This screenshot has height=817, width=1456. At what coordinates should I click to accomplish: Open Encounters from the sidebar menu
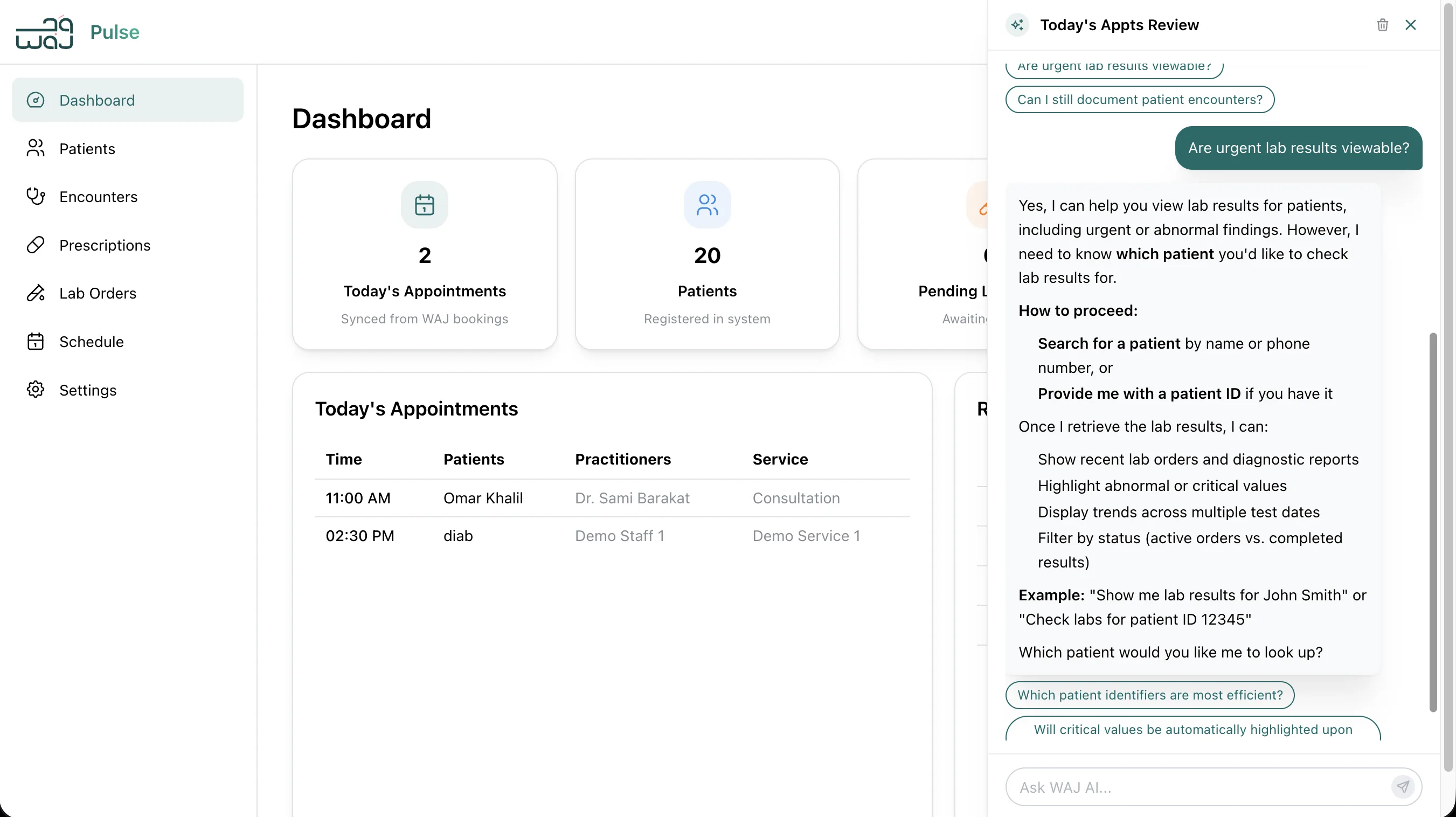tap(99, 196)
